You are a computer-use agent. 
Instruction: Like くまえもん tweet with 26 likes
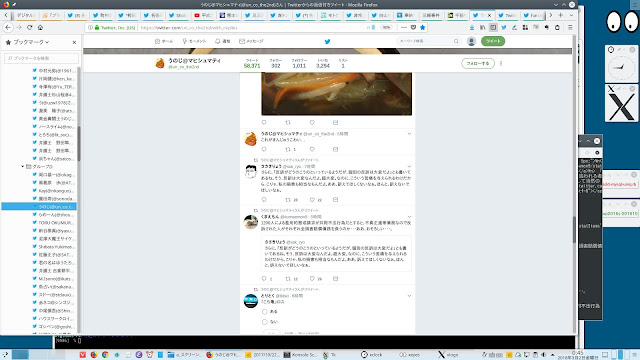click(x=312, y=279)
